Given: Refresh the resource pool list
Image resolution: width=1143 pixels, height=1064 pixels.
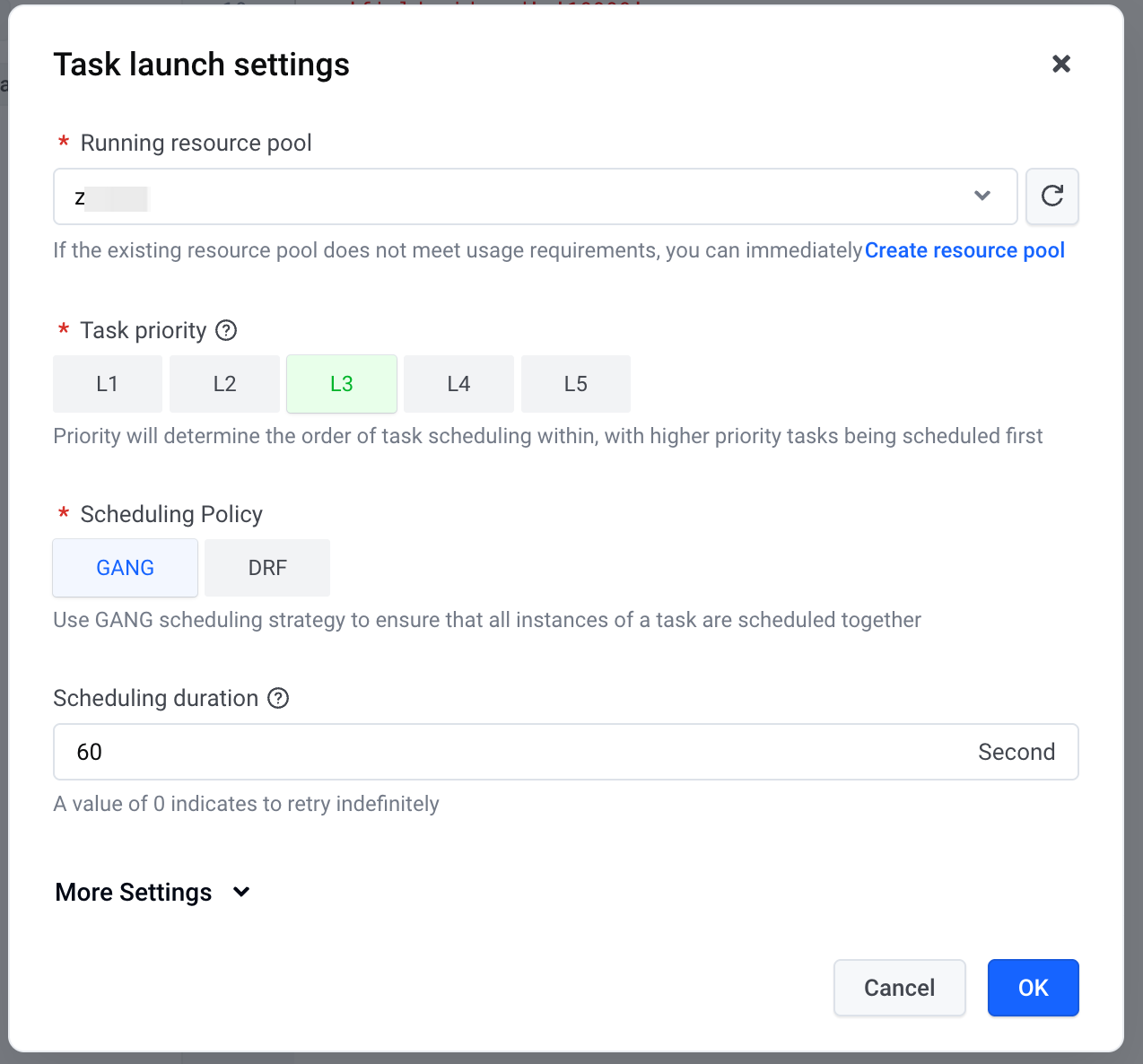Looking at the screenshot, I should pyautogui.click(x=1051, y=196).
